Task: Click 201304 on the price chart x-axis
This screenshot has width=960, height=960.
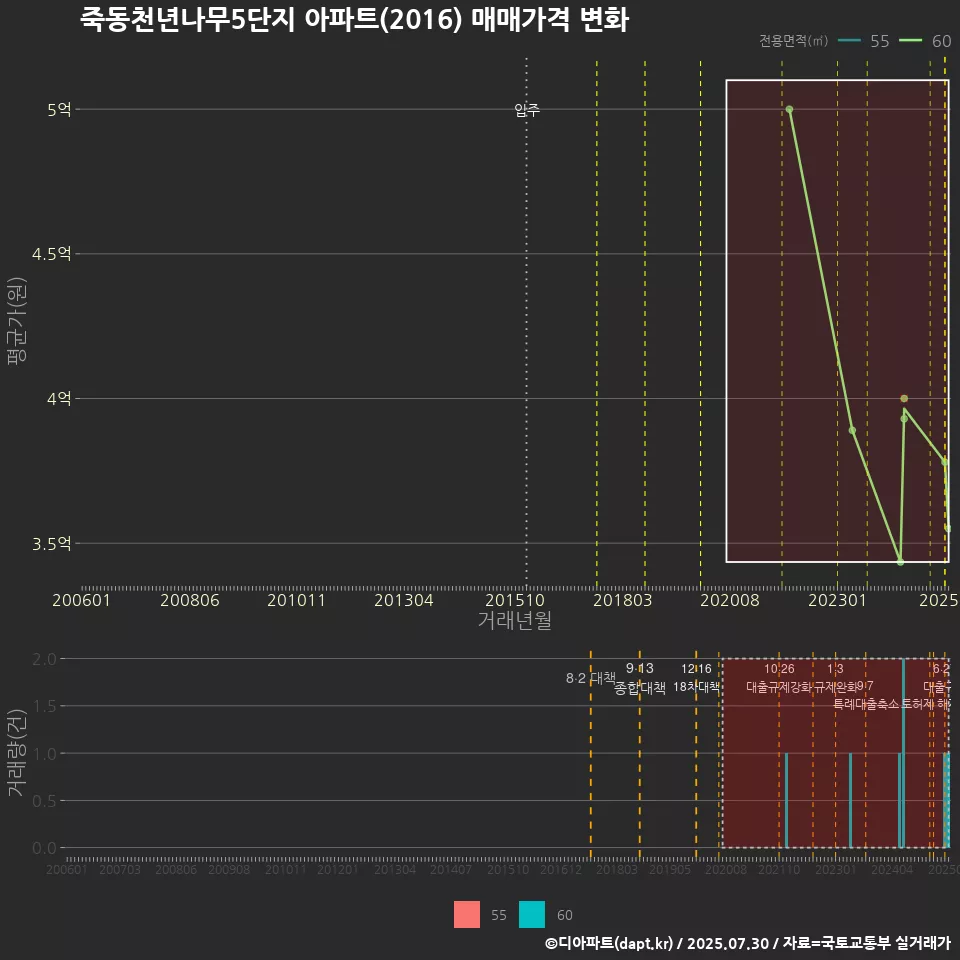Action: (x=403, y=600)
